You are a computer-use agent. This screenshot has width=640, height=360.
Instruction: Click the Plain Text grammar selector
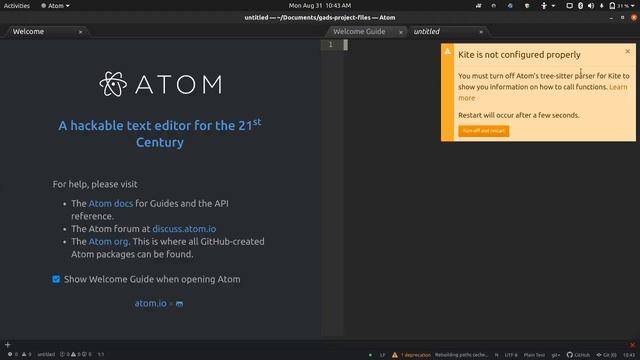click(534, 355)
